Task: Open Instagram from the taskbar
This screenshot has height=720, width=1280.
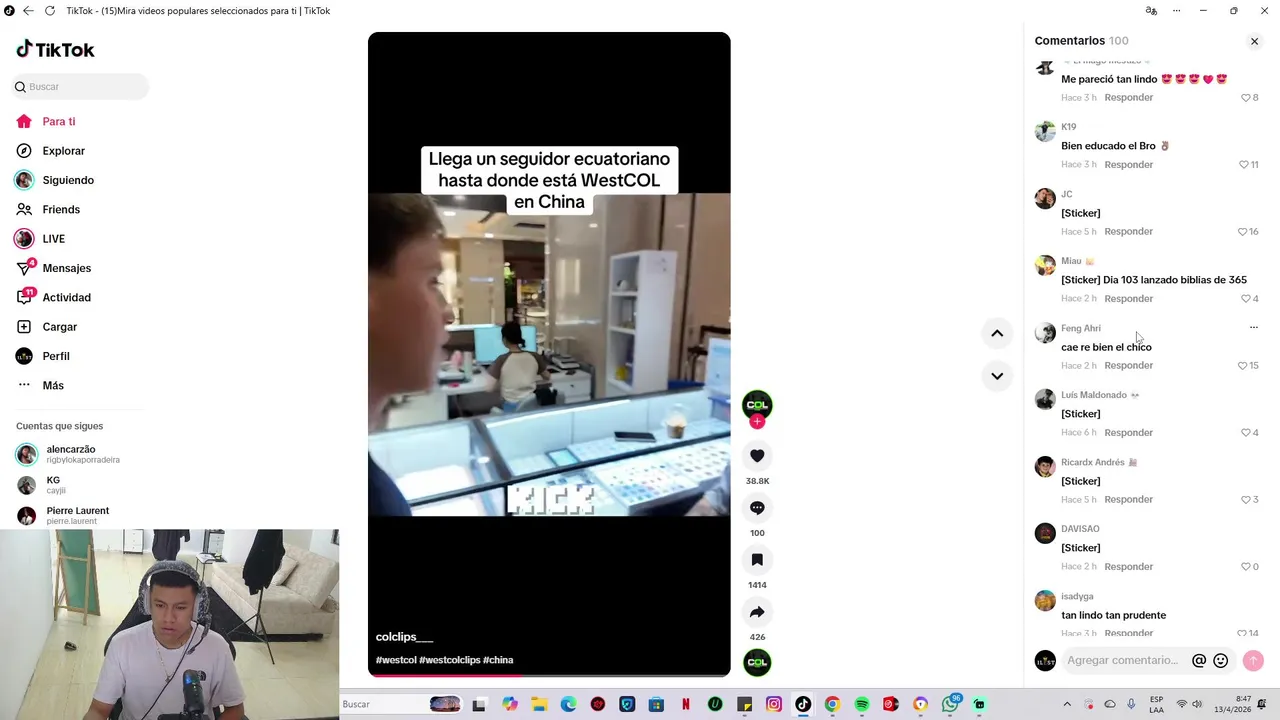Action: (x=774, y=705)
